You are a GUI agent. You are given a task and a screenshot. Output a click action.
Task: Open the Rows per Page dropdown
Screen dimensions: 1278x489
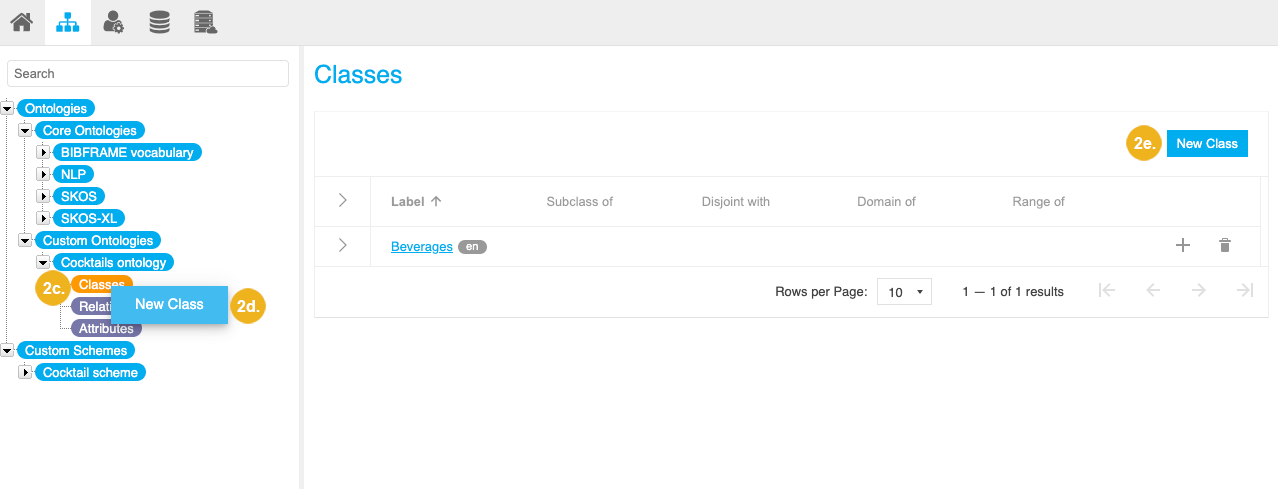(904, 292)
